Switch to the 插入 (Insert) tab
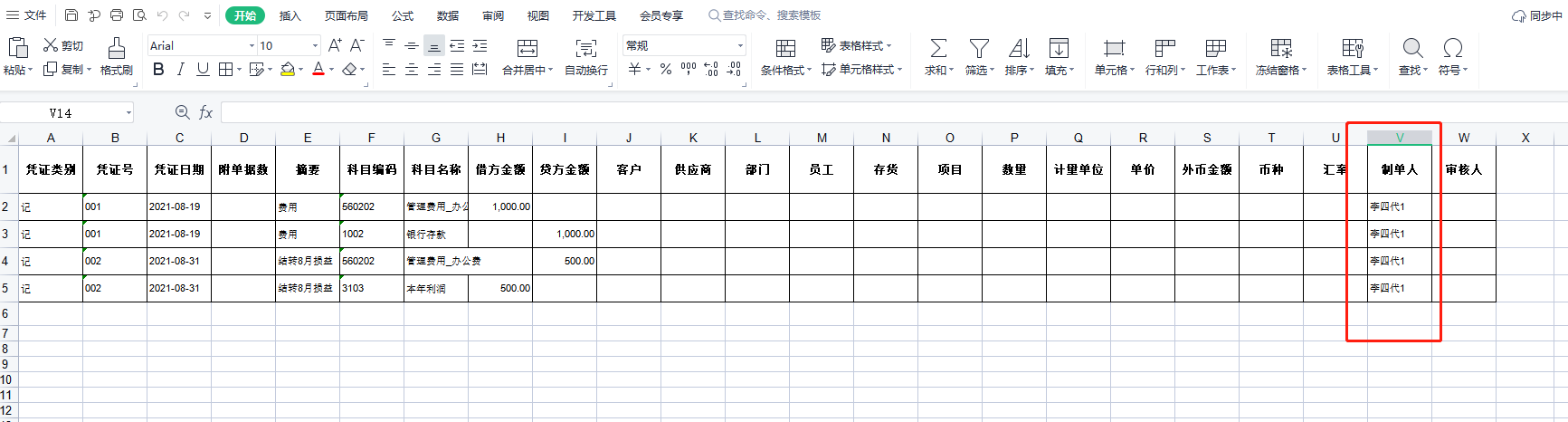 click(x=290, y=15)
